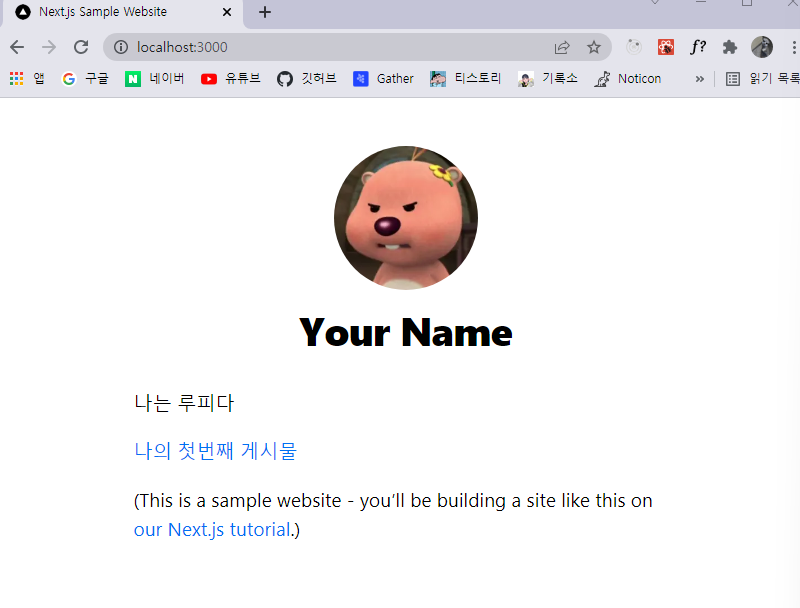The width and height of the screenshot is (800, 608).
Task: Open the 유튜브 bookmark
Action: click(x=231, y=79)
